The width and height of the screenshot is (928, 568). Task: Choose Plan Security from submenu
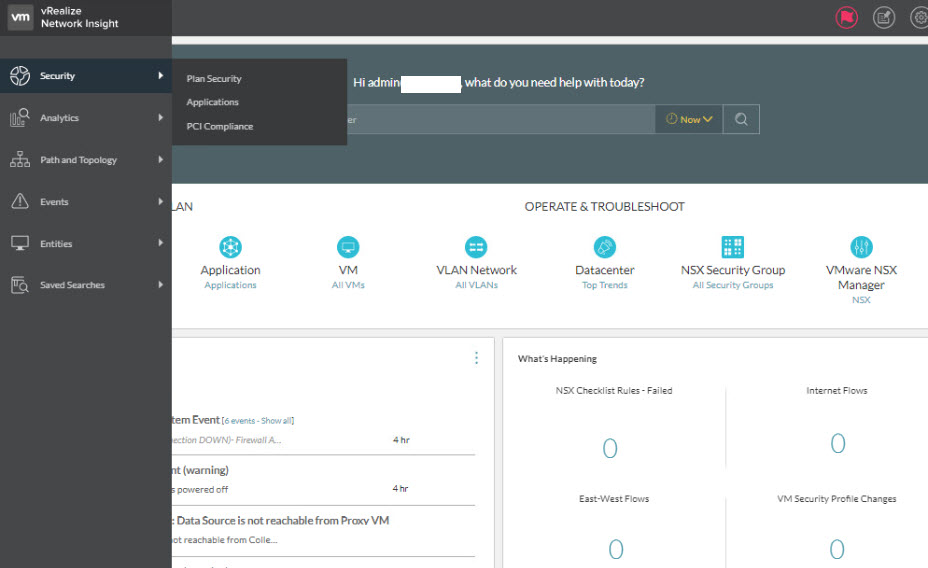coord(214,79)
